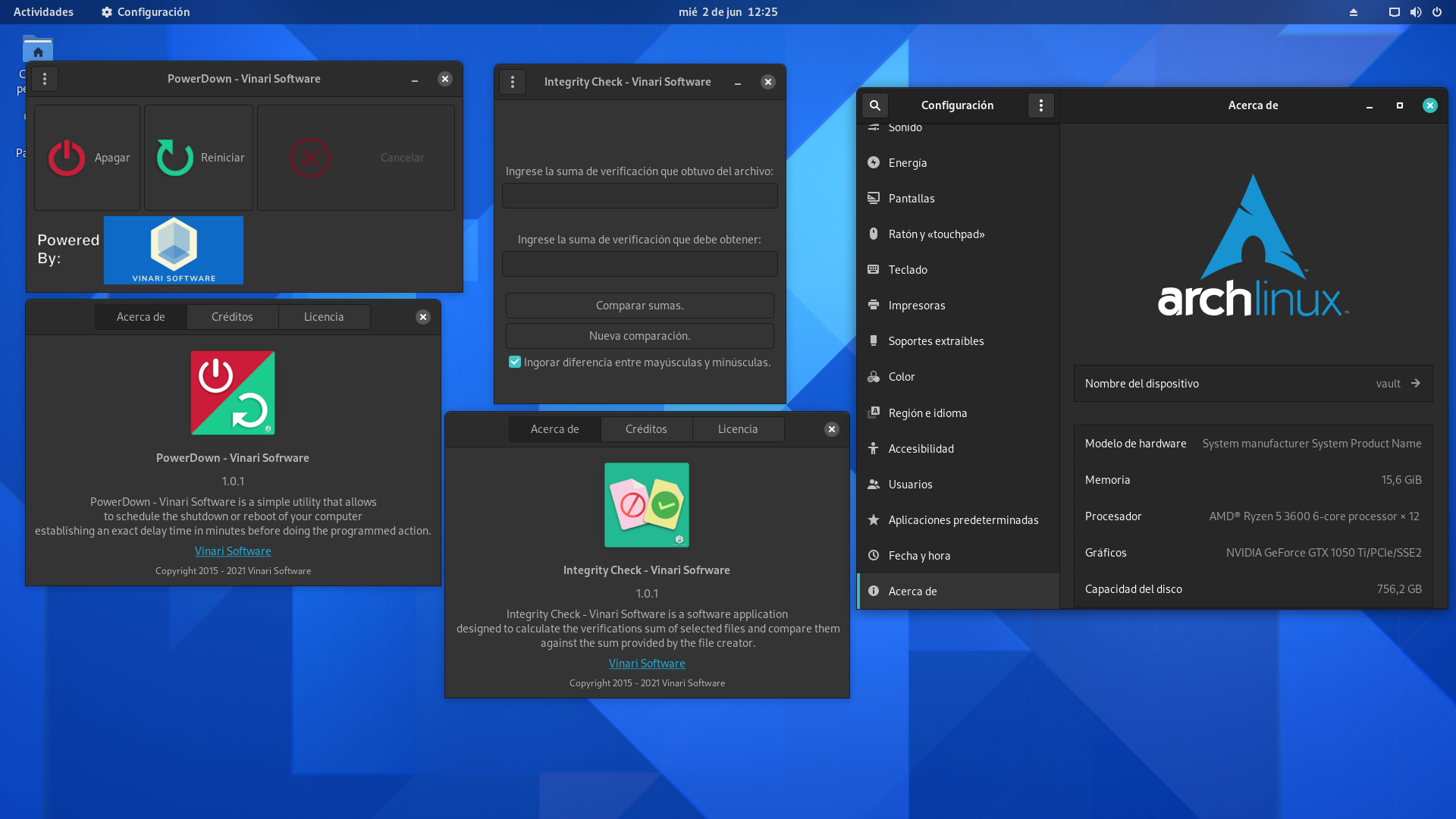This screenshot has height=819, width=1456.
Task: Click the red Apagar power icon
Action: coord(67,158)
